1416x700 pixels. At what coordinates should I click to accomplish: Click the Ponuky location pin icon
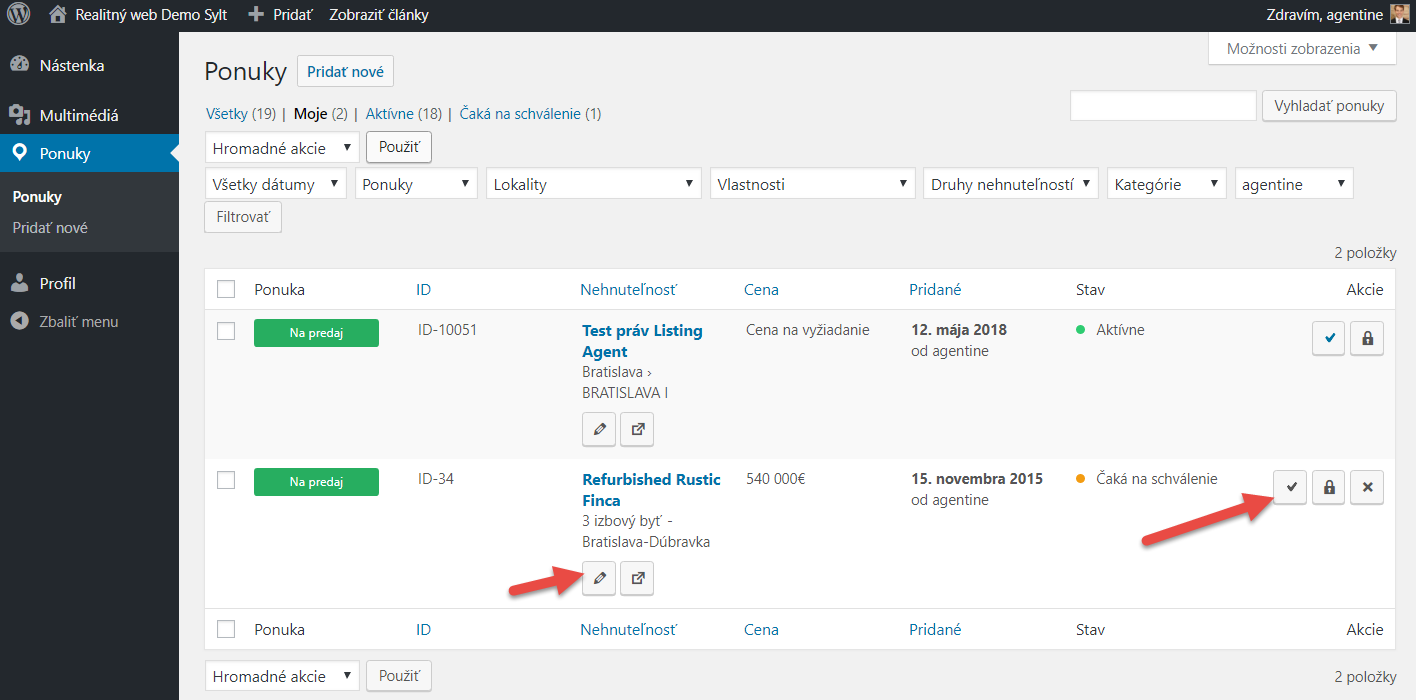[x=20, y=153]
